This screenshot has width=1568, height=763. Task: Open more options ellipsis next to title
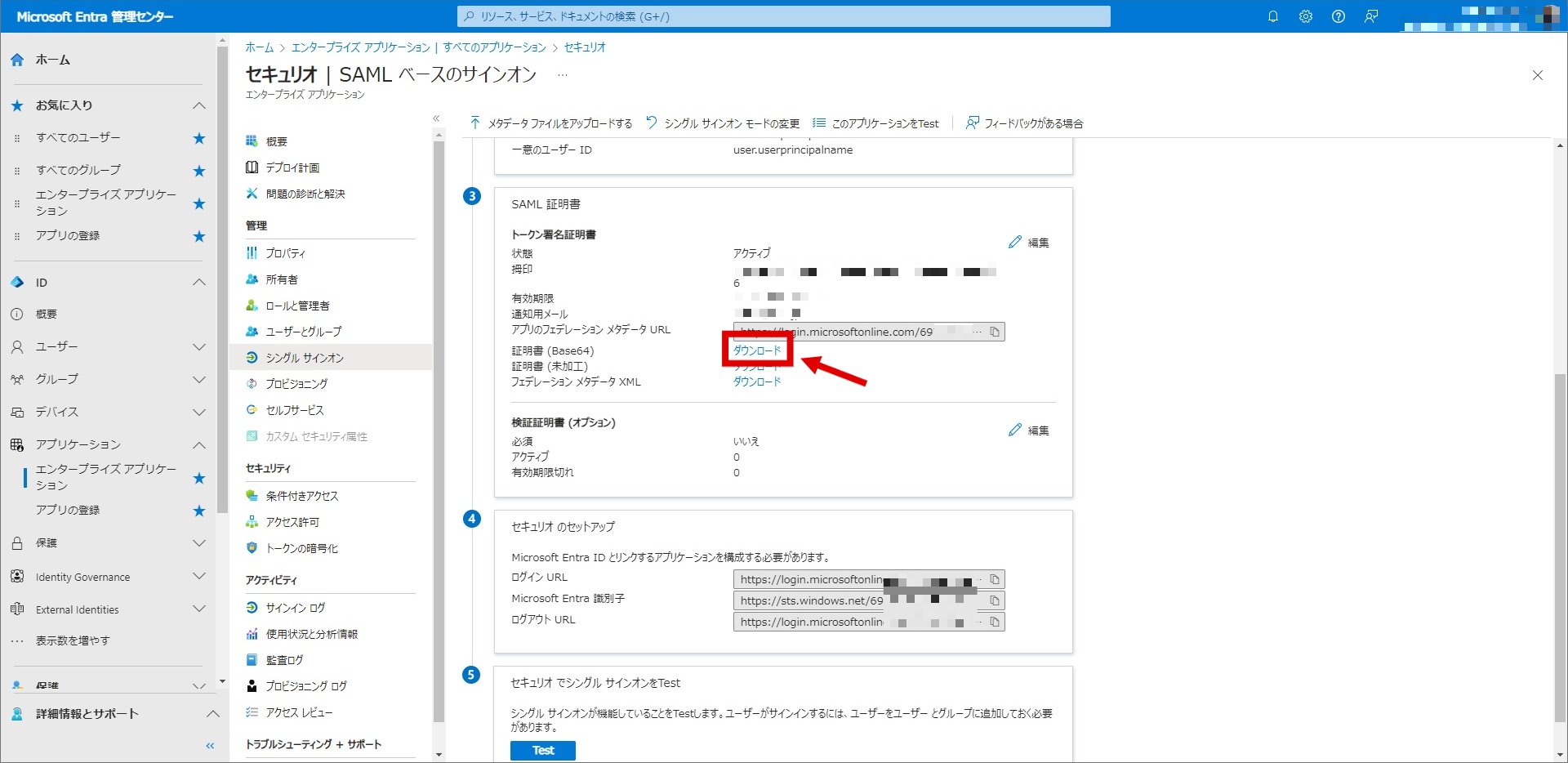pos(562,75)
